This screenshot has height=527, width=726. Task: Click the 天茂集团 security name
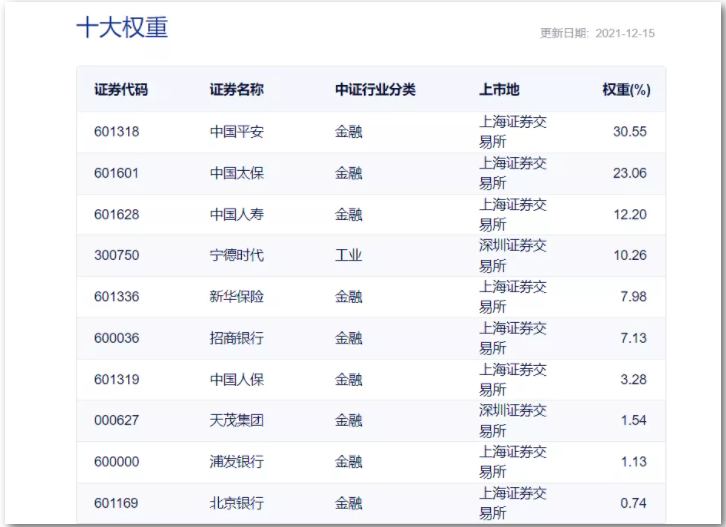coord(236,420)
